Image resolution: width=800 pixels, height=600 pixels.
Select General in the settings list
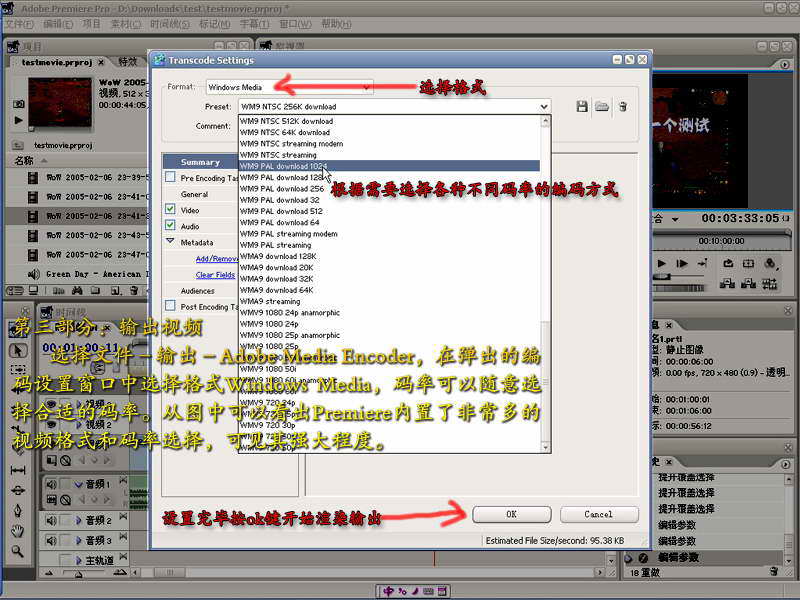[x=194, y=194]
